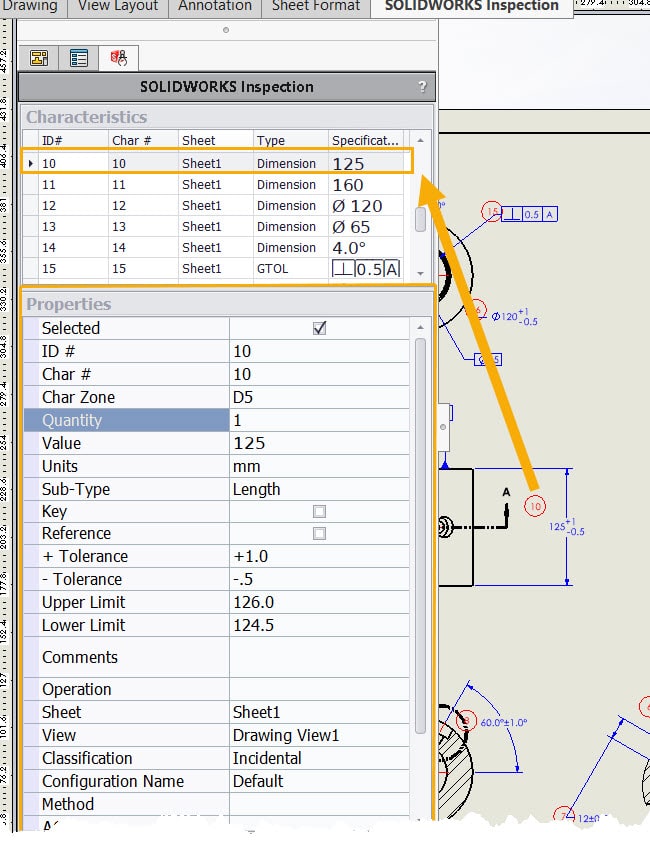The height and width of the screenshot is (841, 650).
Task: Open the FeatureManager design tree tab icon
Action: (39, 57)
